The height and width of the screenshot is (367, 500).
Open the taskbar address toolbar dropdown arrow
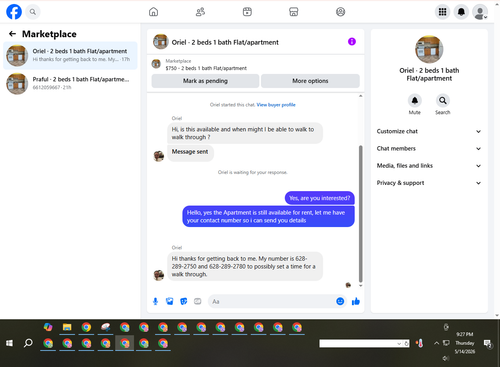pyautogui.click(x=399, y=344)
